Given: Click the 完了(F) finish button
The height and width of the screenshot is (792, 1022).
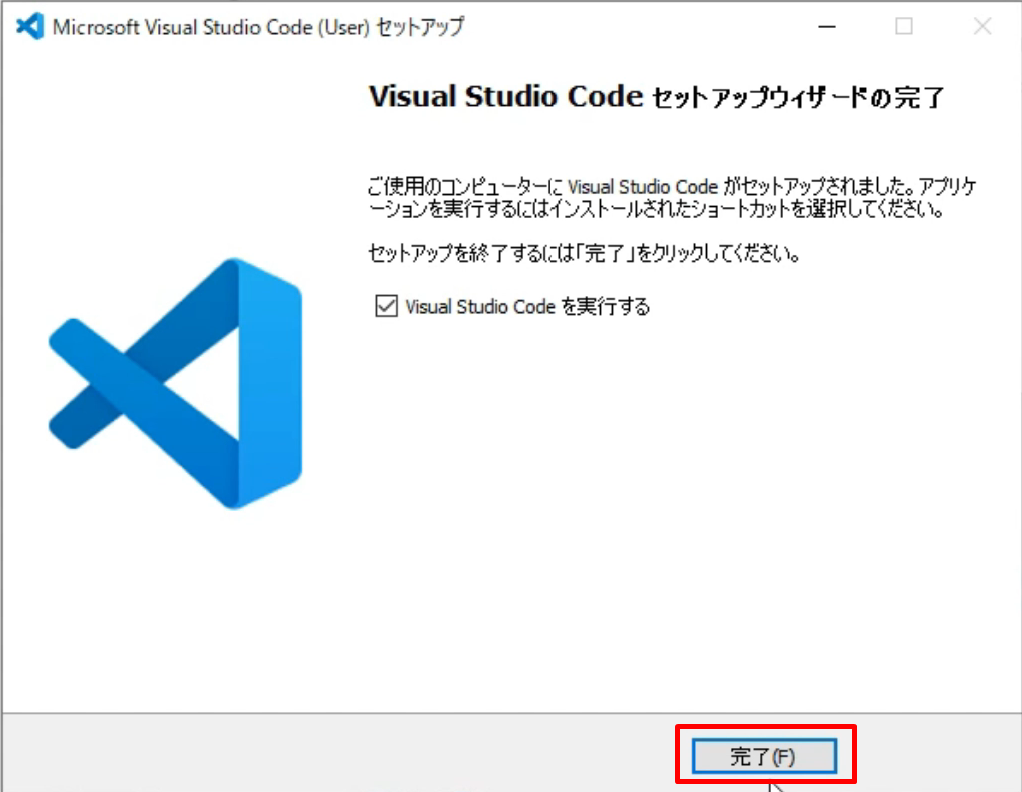Looking at the screenshot, I should point(764,755).
